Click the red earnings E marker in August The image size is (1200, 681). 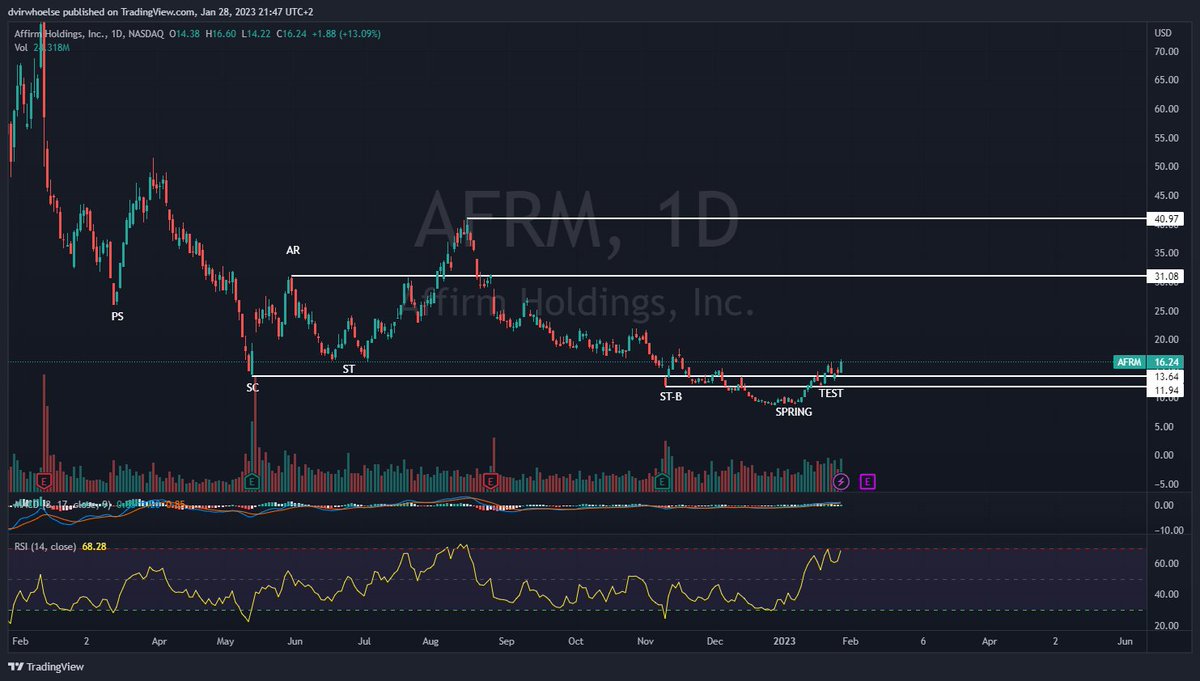490,482
